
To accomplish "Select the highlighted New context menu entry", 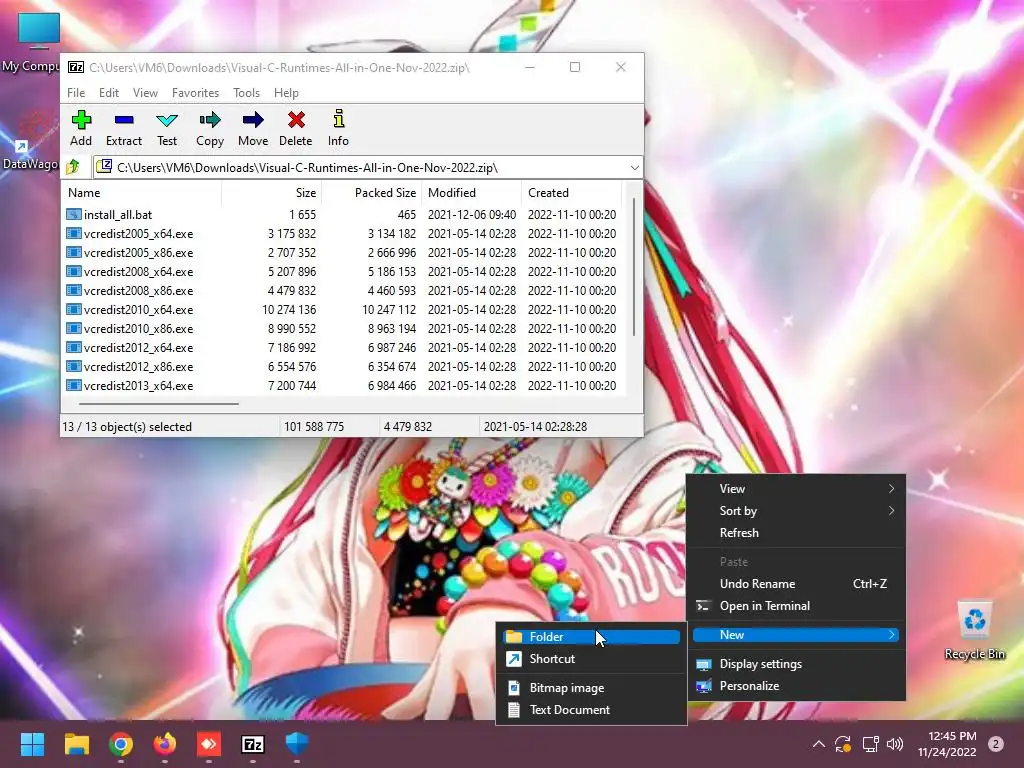I will [x=796, y=635].
